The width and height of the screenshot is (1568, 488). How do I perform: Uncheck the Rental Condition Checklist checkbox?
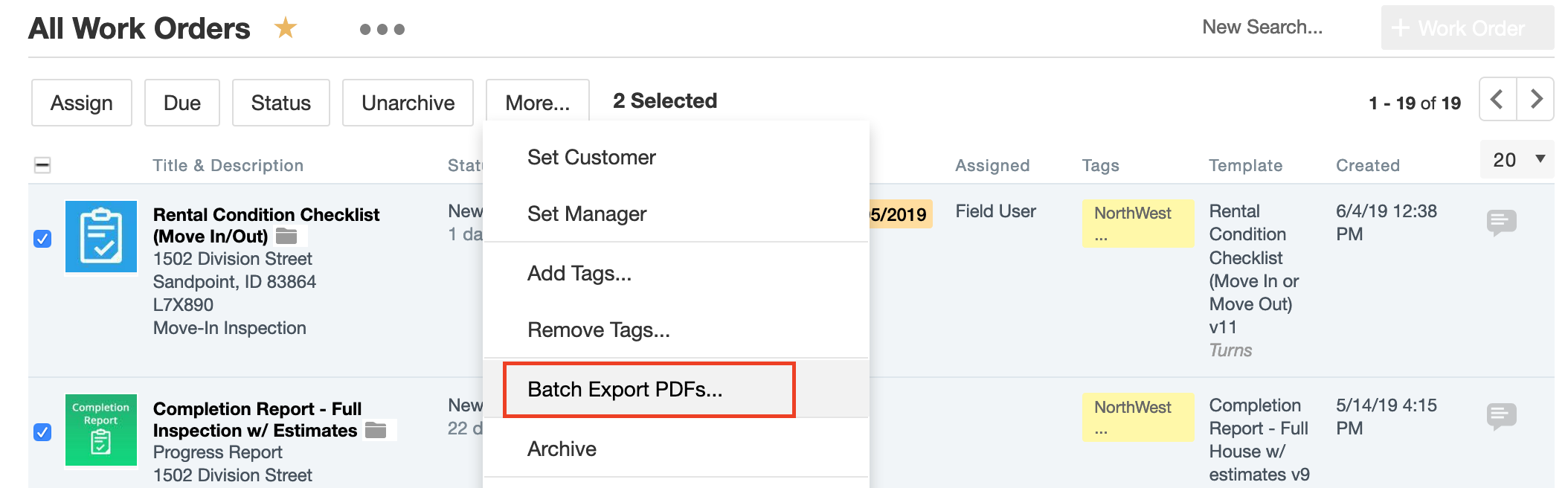[42, 239]
